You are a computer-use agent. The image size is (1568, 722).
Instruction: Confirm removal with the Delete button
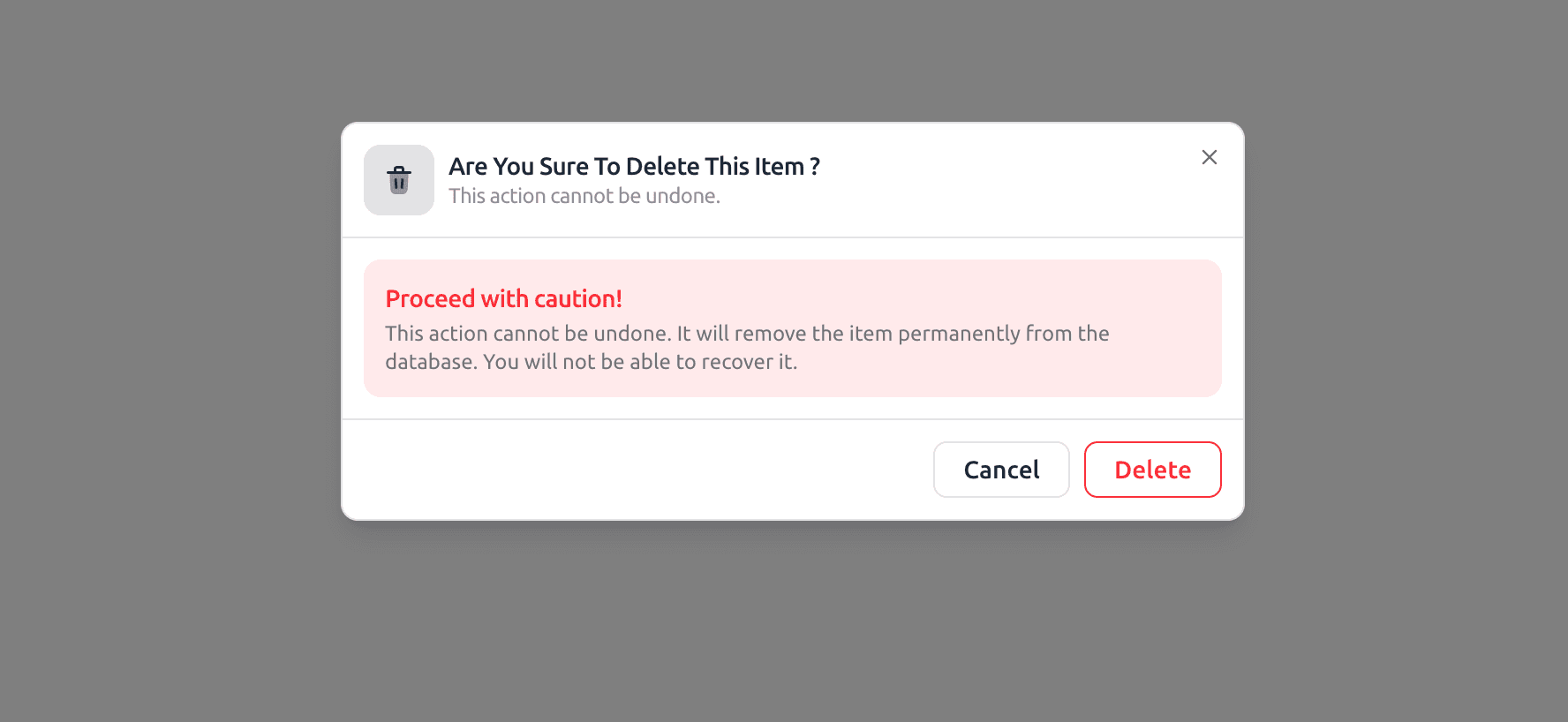(1152, 470)
